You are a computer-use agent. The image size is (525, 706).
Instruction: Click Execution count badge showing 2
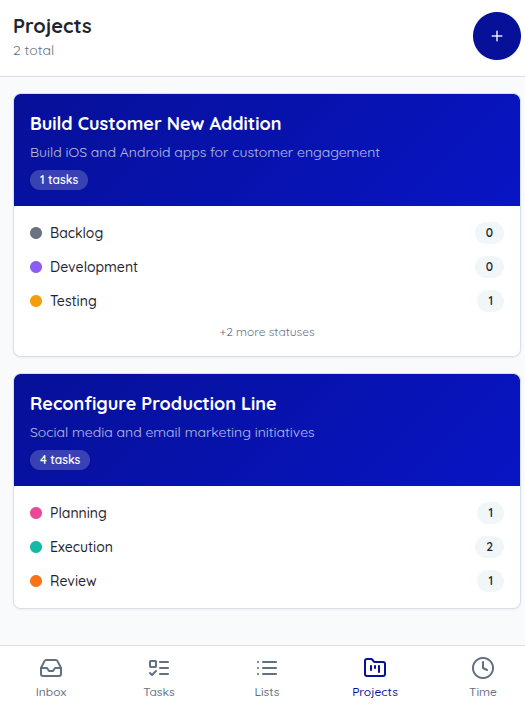[489, 547]
